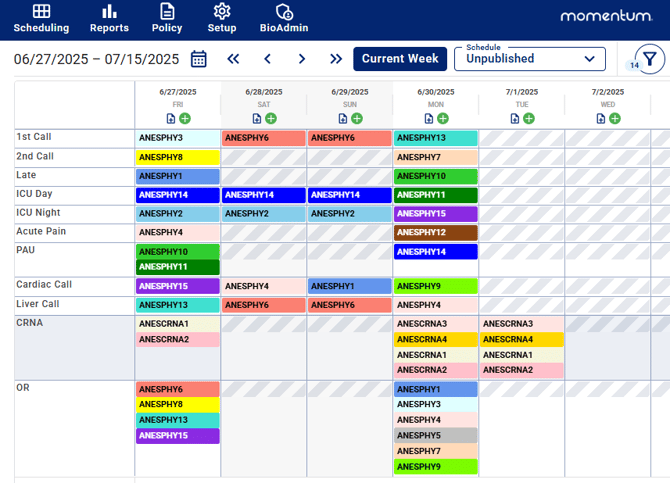Jump forward with double right arrows
670x483 pixels.
[x=336, y=59]
